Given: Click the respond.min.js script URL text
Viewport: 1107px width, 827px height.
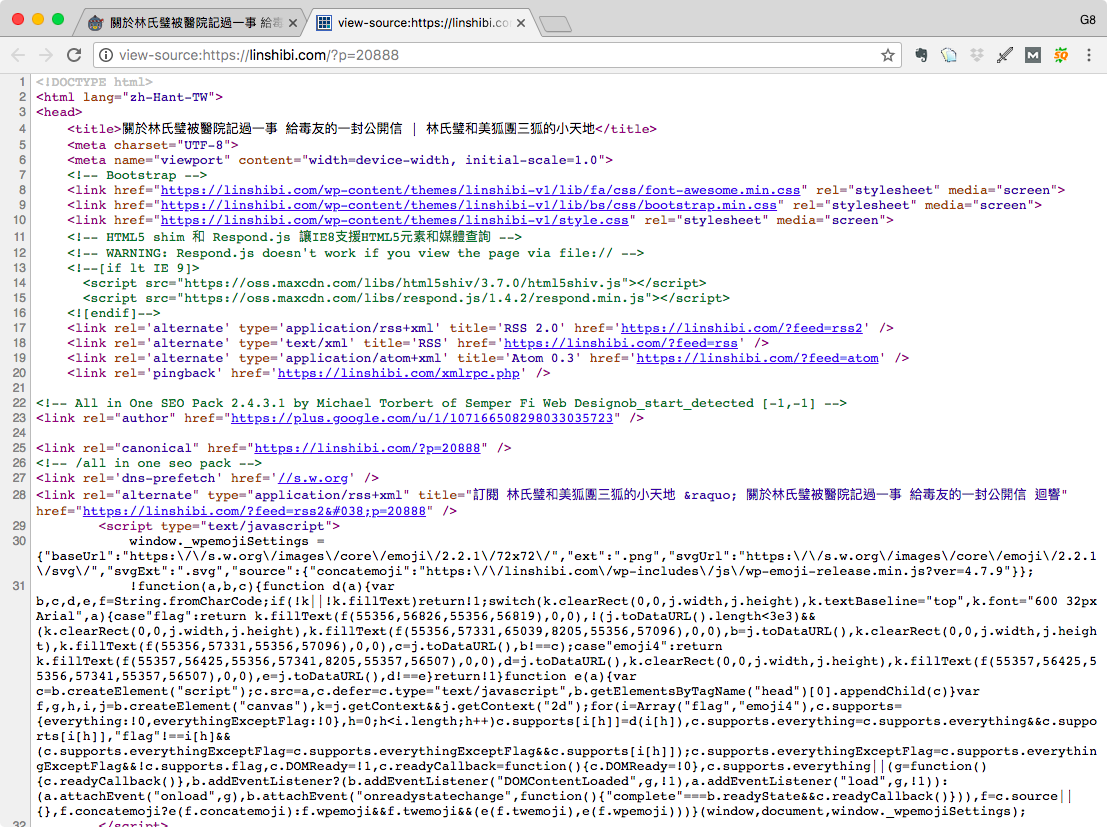Looking at the screenshot, I should click(414, 298).
